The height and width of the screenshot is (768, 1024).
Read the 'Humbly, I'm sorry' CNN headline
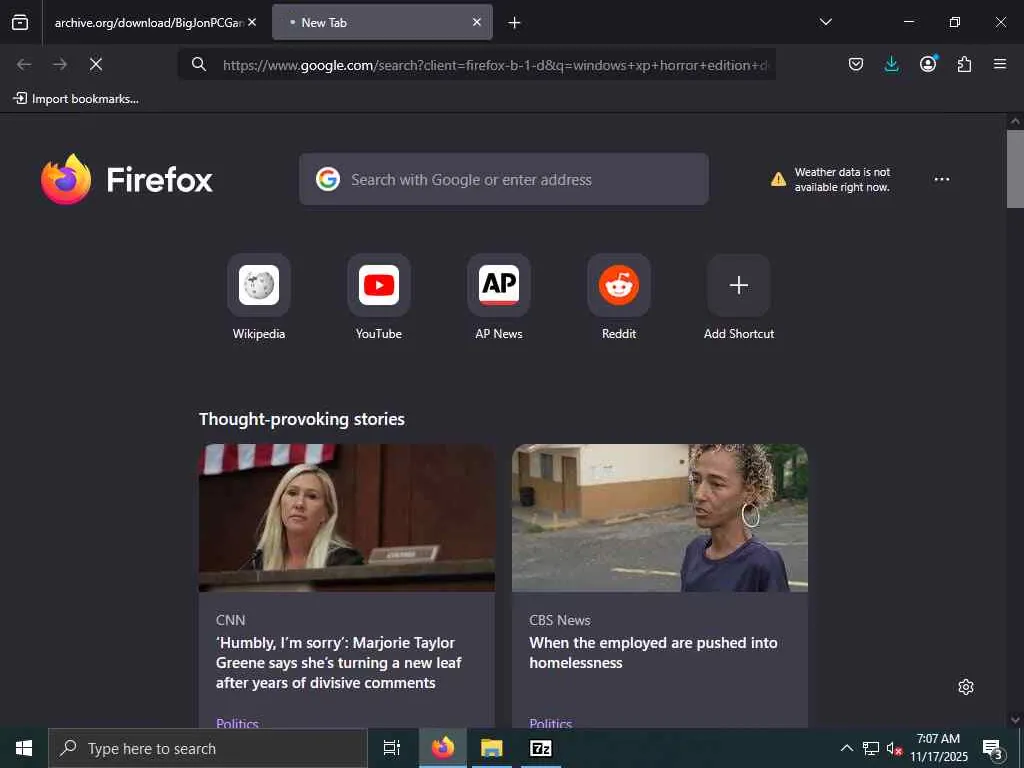pos(339,662)
